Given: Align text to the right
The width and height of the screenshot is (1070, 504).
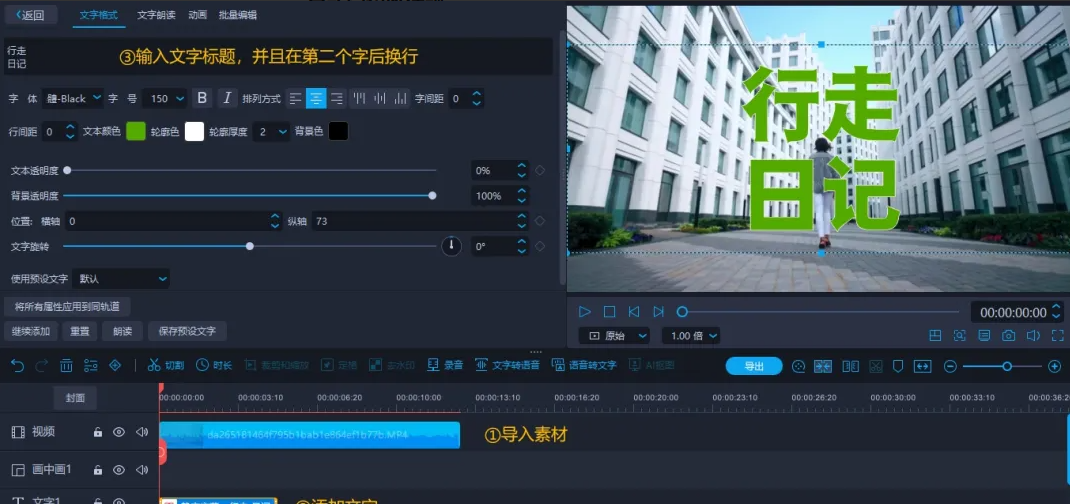Looking at the screenshot, I should (x=336, y=98).
